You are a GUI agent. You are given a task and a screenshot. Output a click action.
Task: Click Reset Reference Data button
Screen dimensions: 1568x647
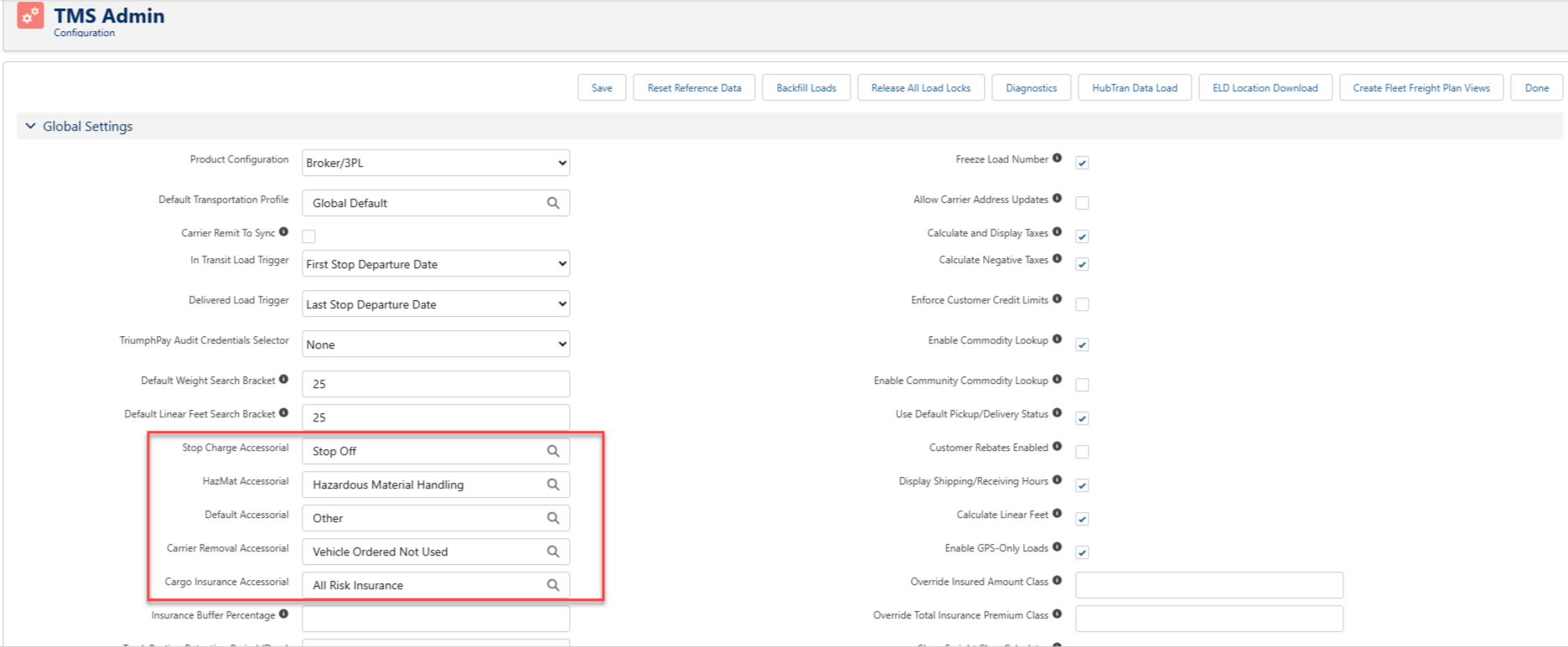694,88
